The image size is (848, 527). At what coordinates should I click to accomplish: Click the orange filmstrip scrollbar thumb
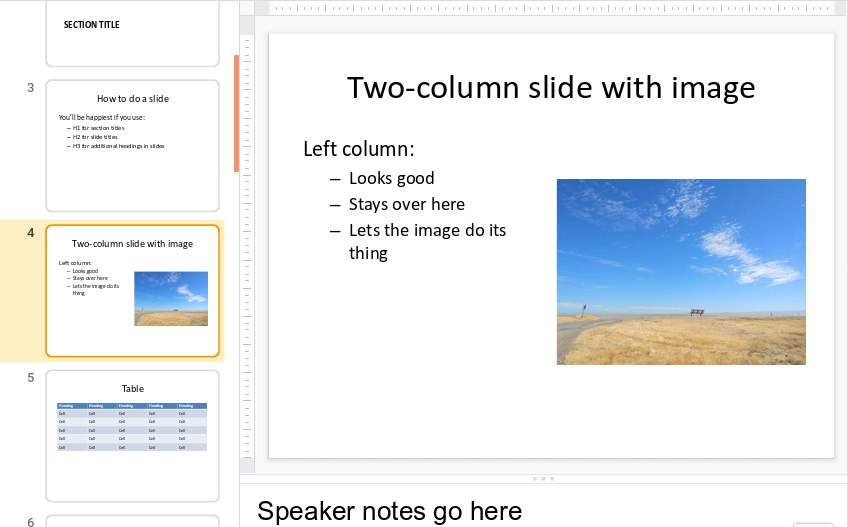(x=236, y=113)
